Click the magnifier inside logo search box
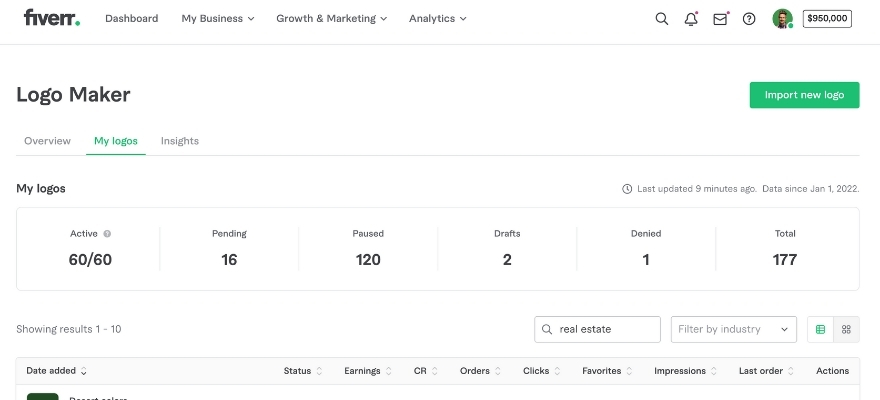 point(547,329)
